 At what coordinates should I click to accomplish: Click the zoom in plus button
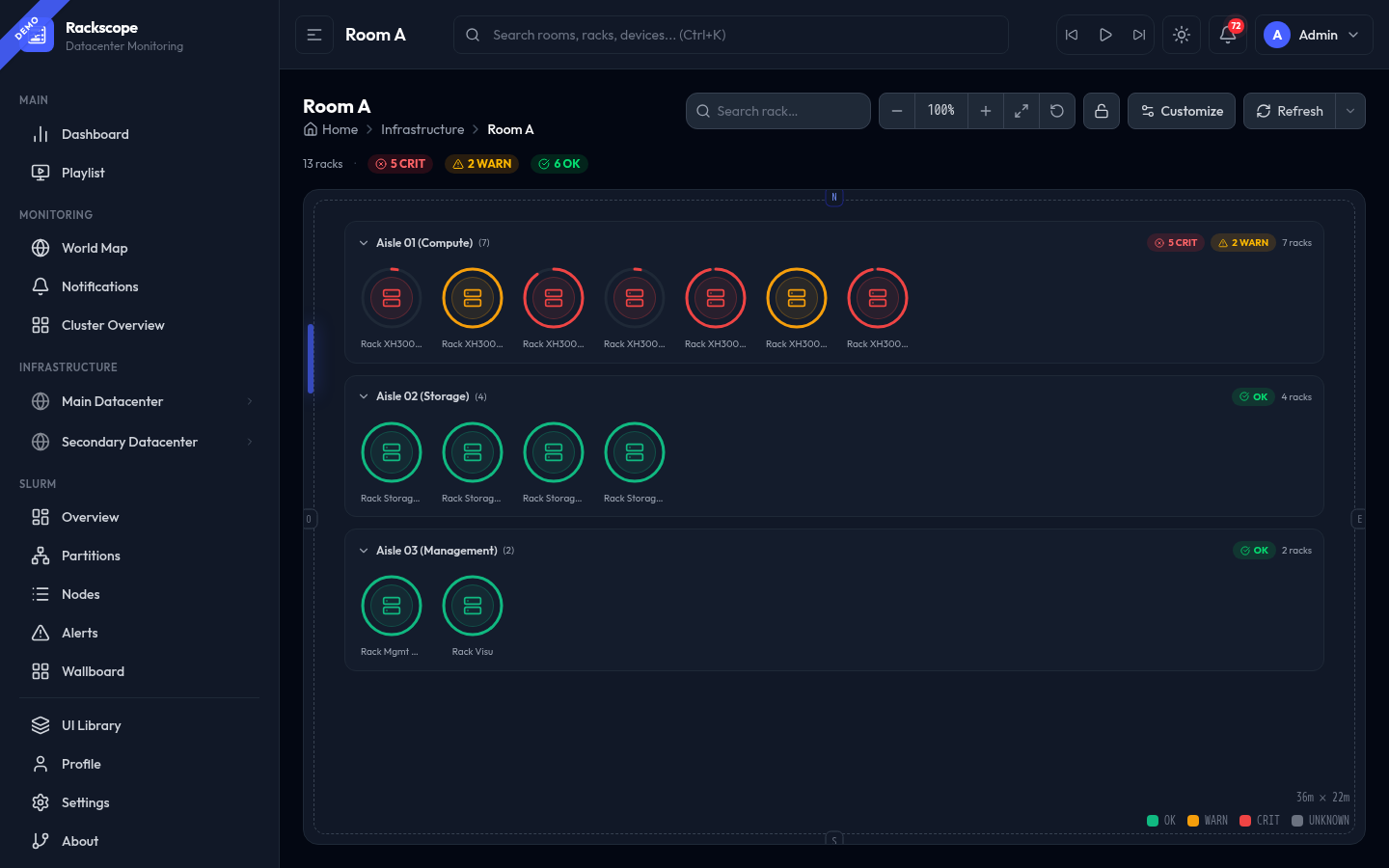tap(986, 111)
